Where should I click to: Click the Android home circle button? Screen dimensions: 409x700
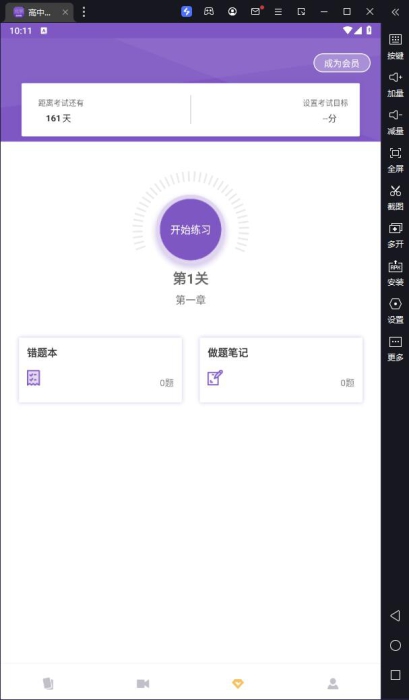pyautogui.click(x=395, y=646)
